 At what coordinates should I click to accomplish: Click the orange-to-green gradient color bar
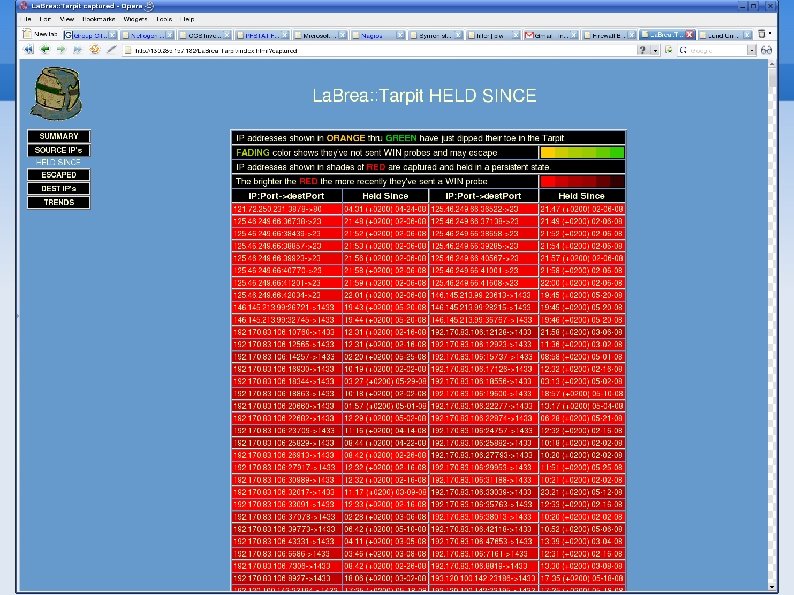point(582,152)
